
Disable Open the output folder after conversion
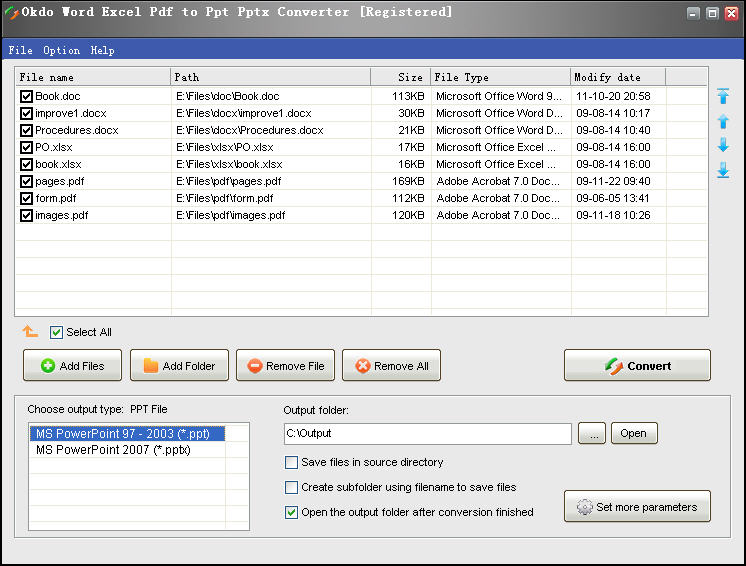pos(291,512)
